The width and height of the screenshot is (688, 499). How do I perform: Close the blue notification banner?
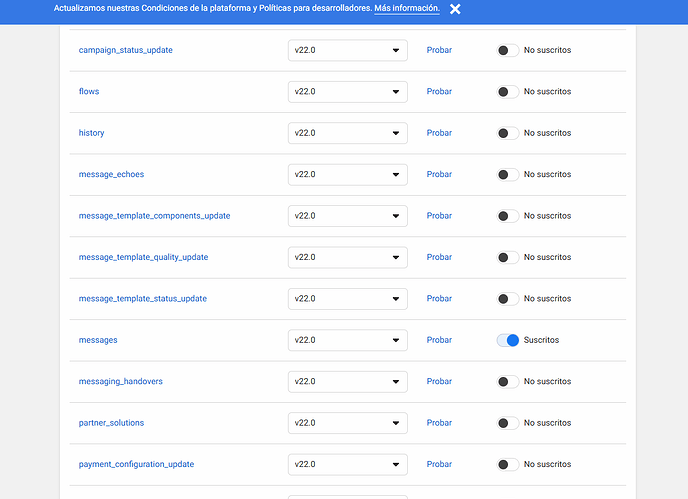[455, 9]
